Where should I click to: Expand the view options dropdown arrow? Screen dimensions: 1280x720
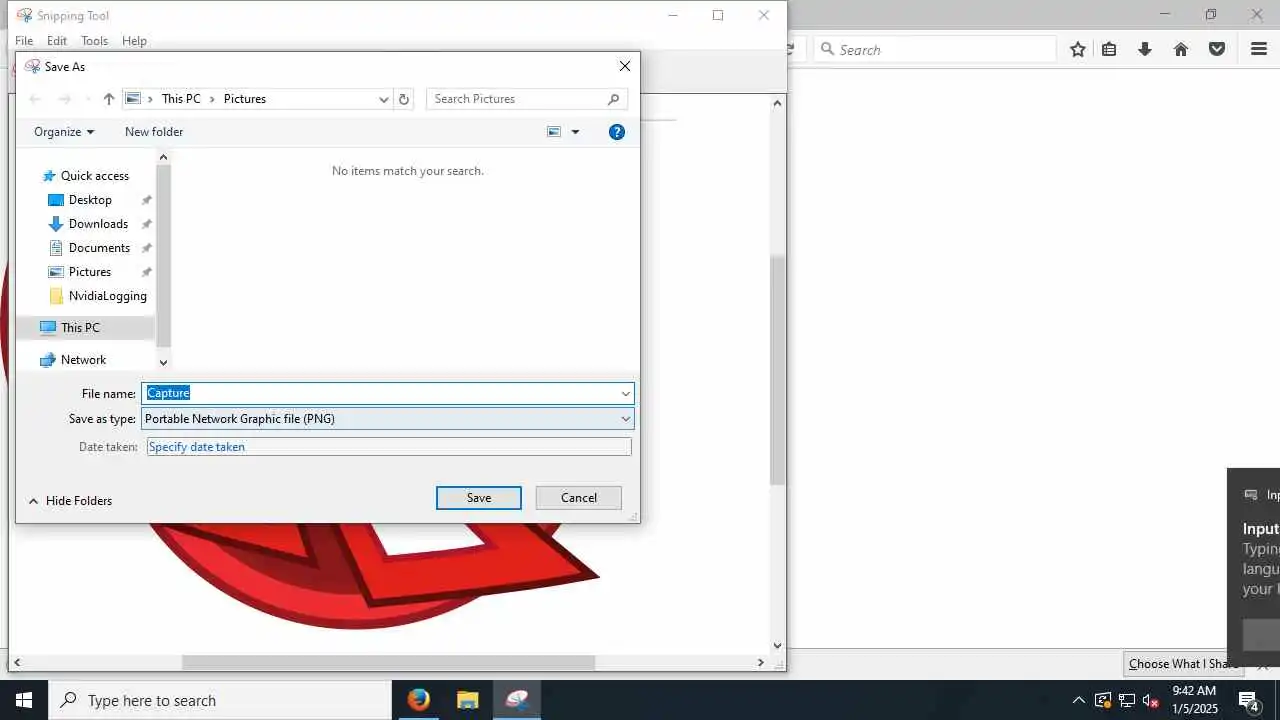pyautogui.click(x=575, y=132)
